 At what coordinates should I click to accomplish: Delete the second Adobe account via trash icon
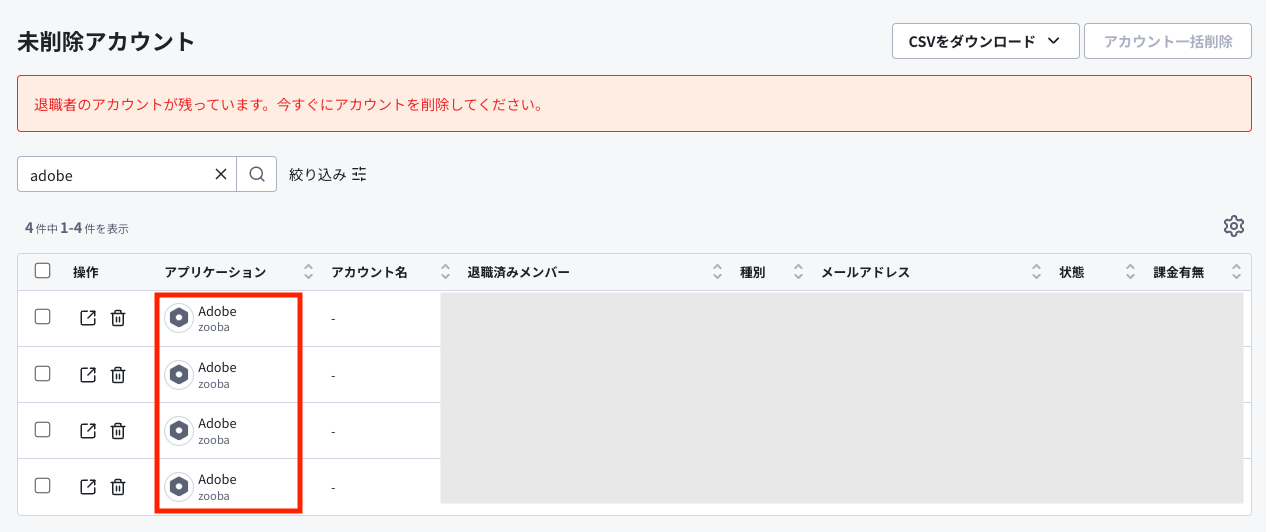[118, 374]
